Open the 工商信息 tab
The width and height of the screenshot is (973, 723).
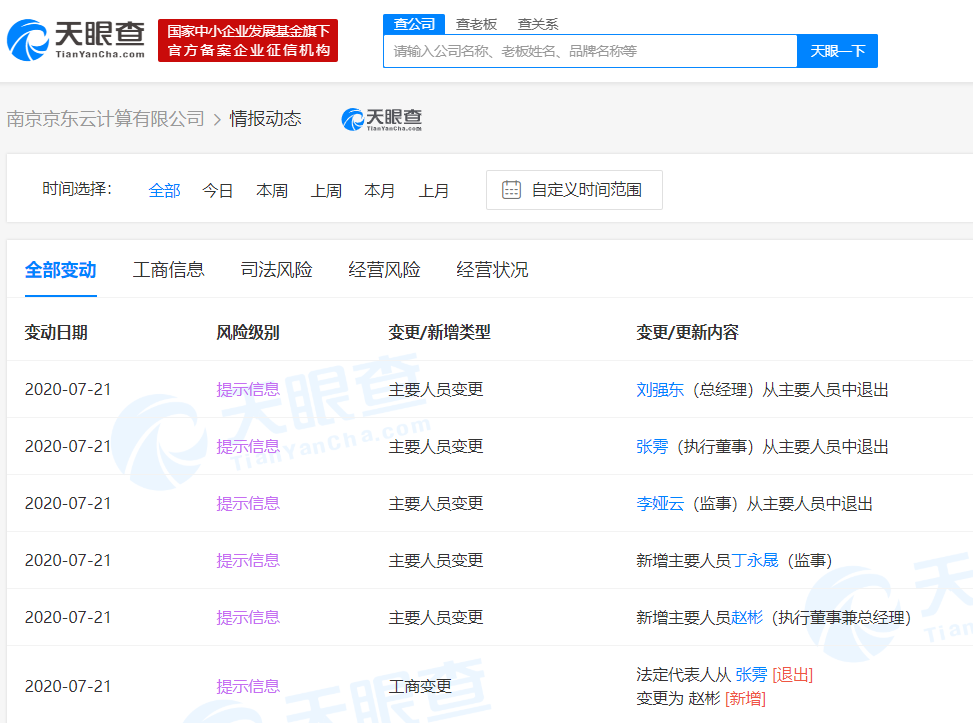point(169,270)
